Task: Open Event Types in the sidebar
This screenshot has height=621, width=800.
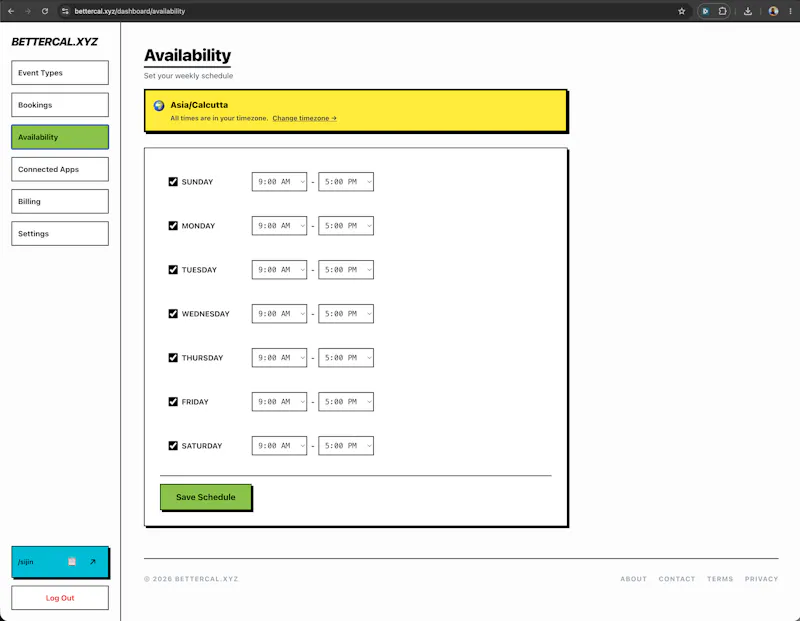Action: 60,72
